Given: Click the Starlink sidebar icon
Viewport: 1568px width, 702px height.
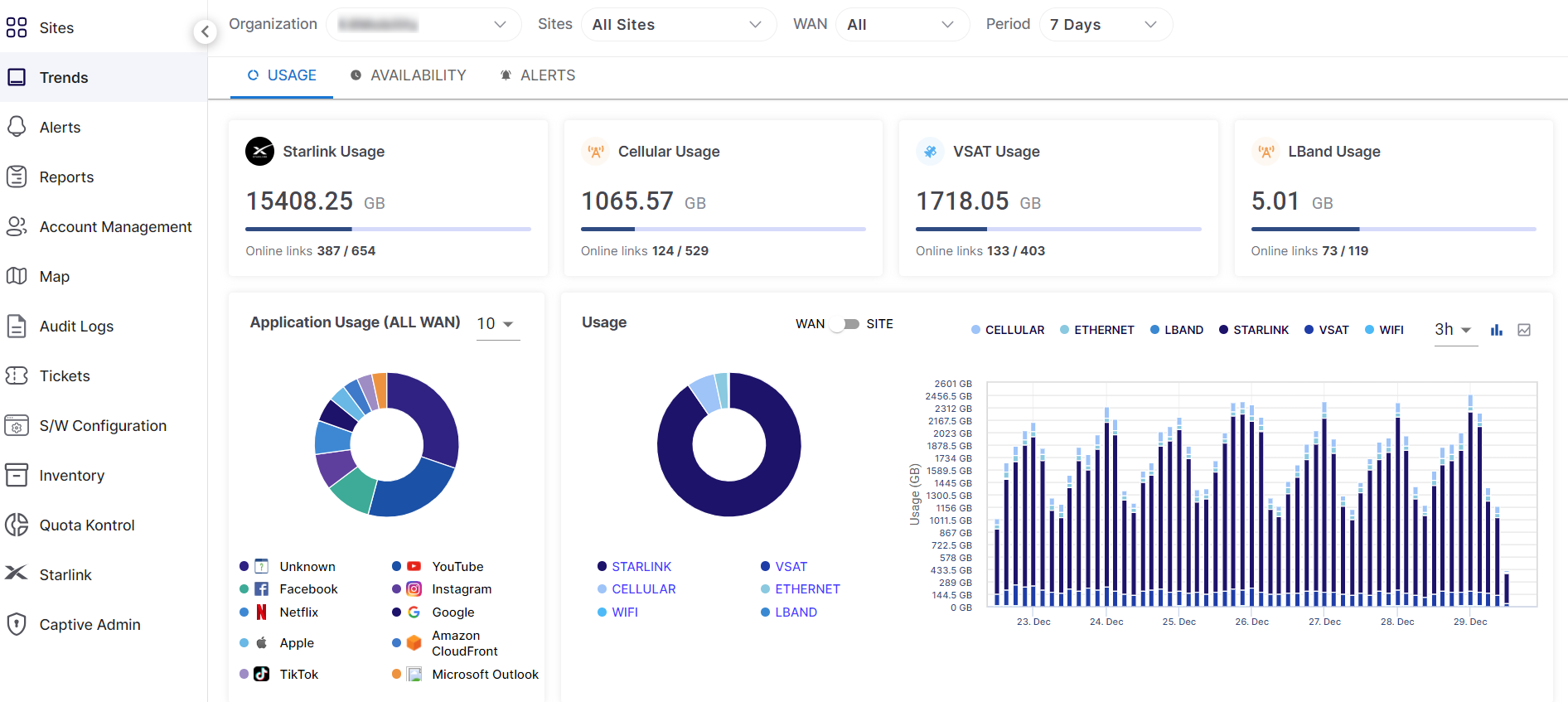Looking at the screenshot, I should (17, 574).
